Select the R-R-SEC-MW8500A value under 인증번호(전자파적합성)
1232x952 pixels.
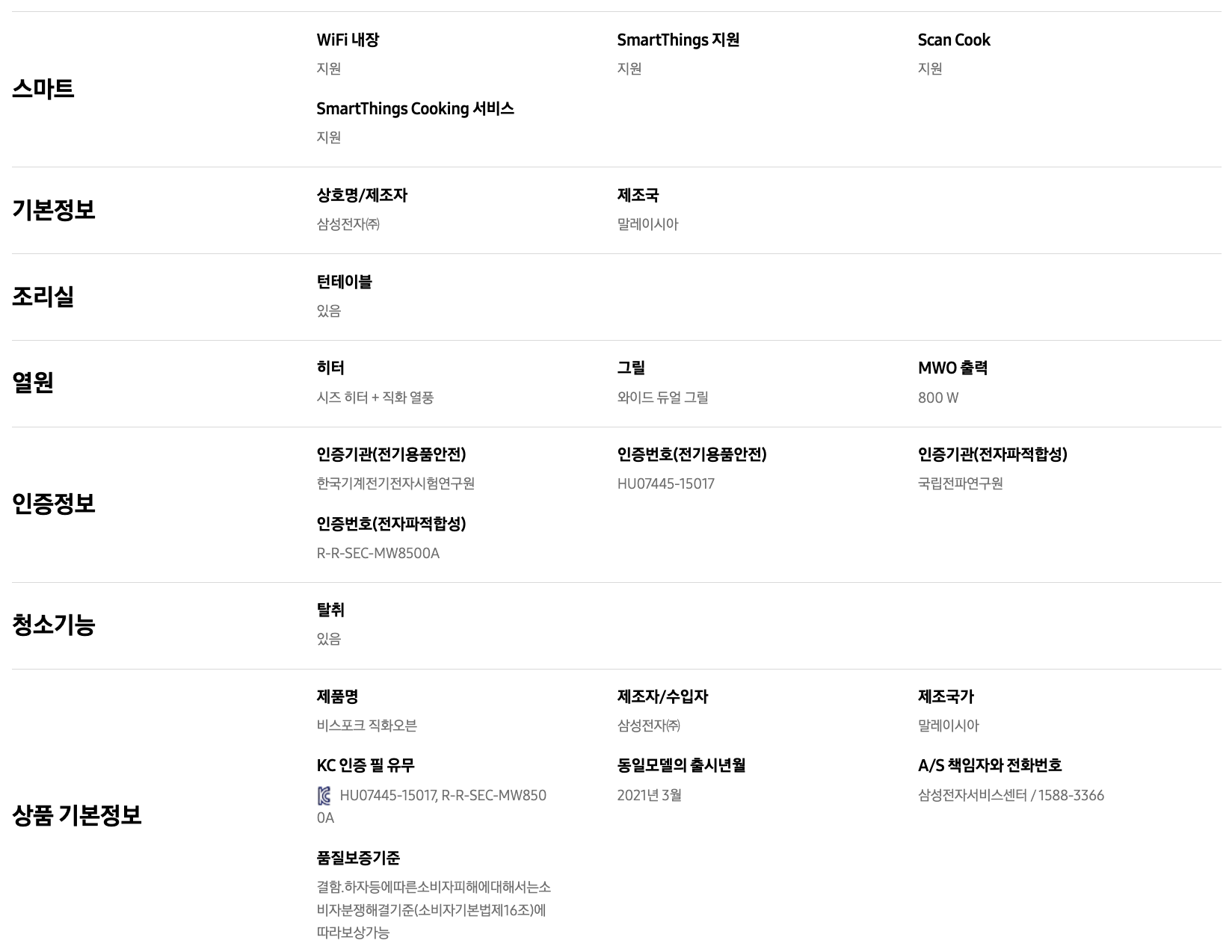click(x=378, y=553)
